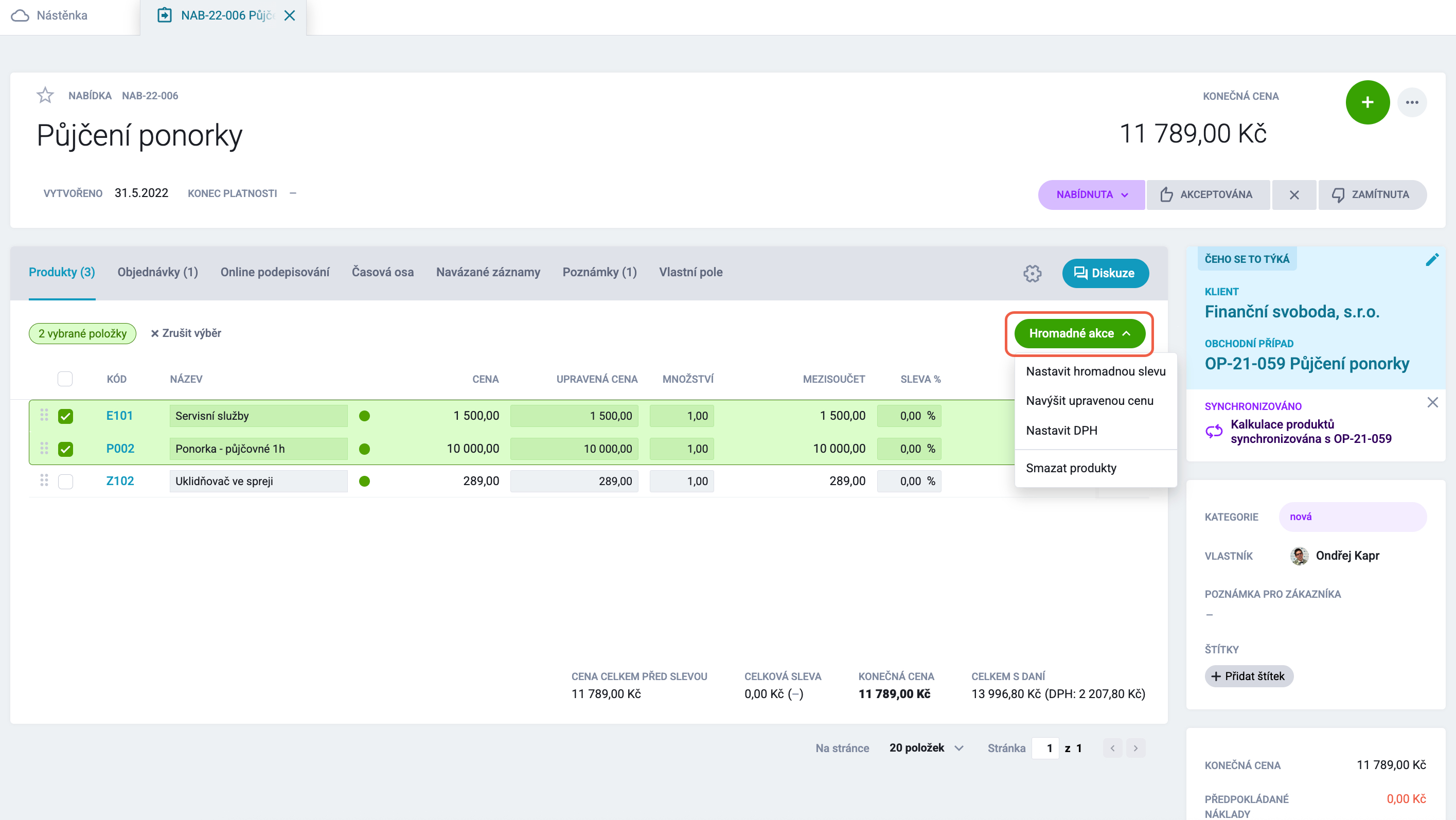
Task: Dismiss the Synchronizováno notice
Action: (x=1432, y=403)
